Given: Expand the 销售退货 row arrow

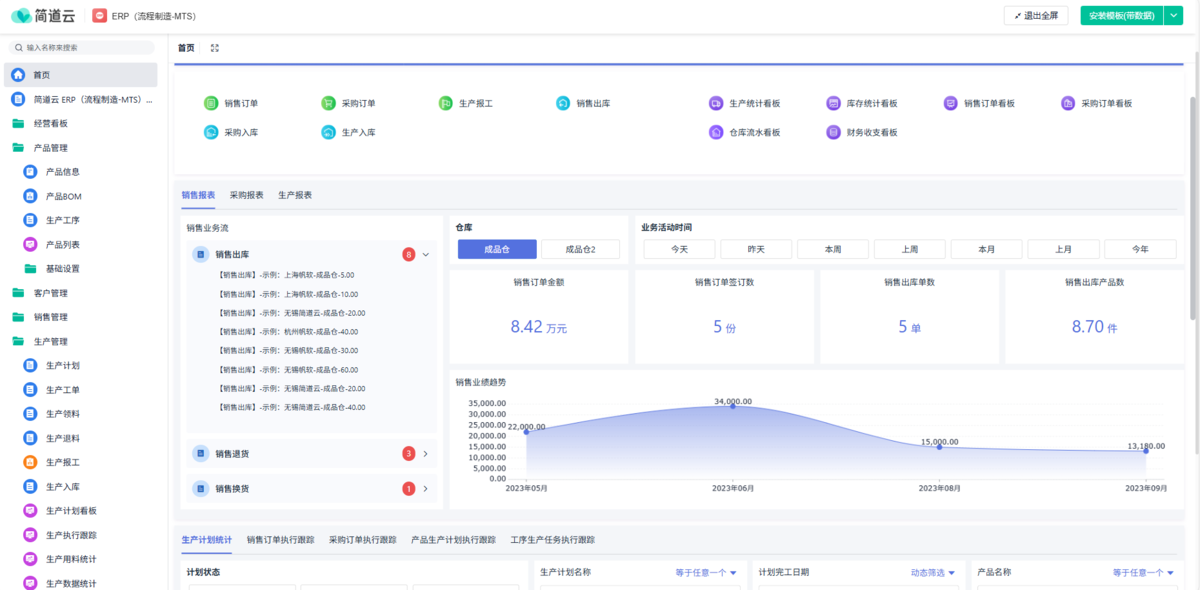Looking at the screenshot, I should click(426, 454).
